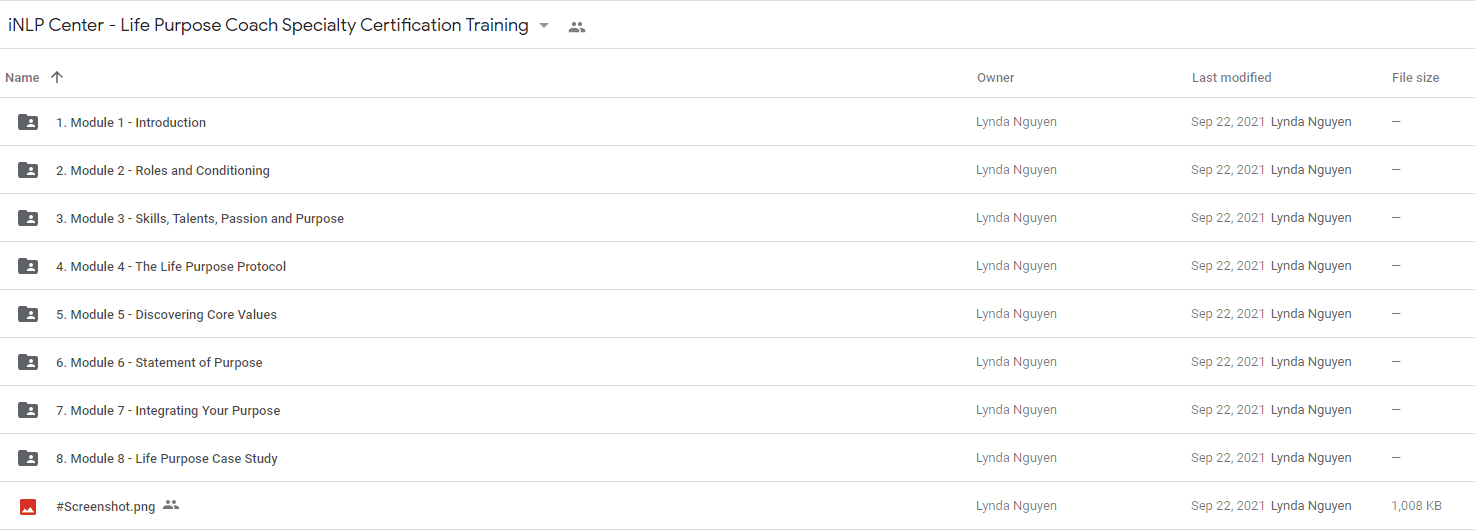Select Module 1 - Introduction folder name
Screen dimensions: 1475x532
(131, 122)
